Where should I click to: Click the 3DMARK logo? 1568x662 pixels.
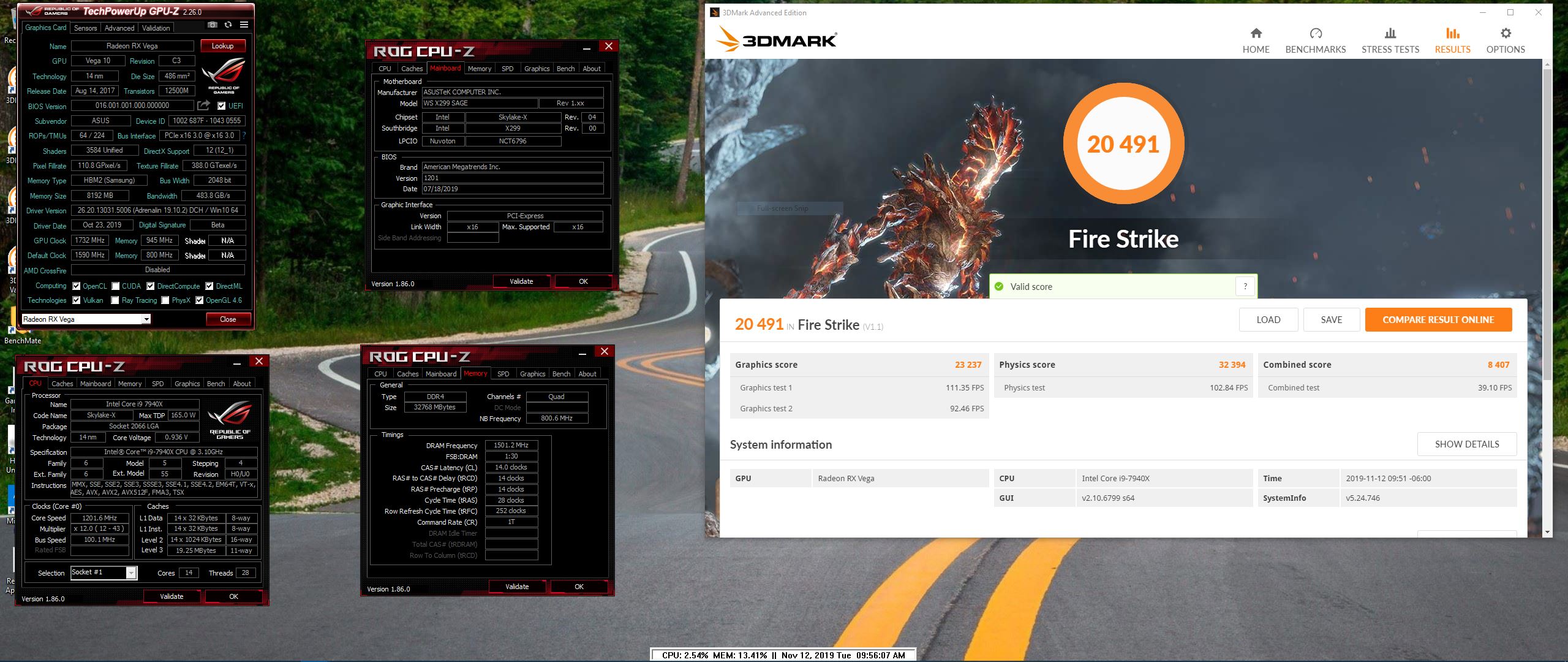coord(777,39)
